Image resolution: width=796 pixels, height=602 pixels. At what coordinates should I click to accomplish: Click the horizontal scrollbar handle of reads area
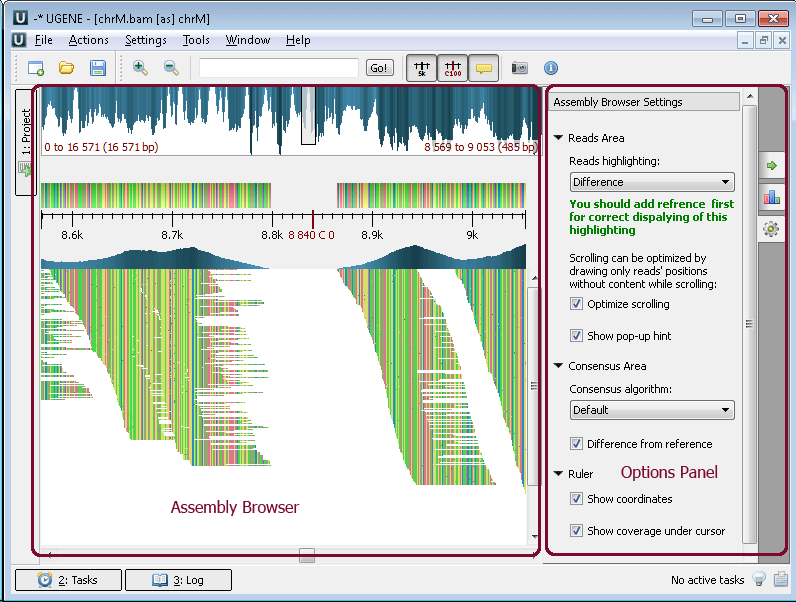click(307, 555)
